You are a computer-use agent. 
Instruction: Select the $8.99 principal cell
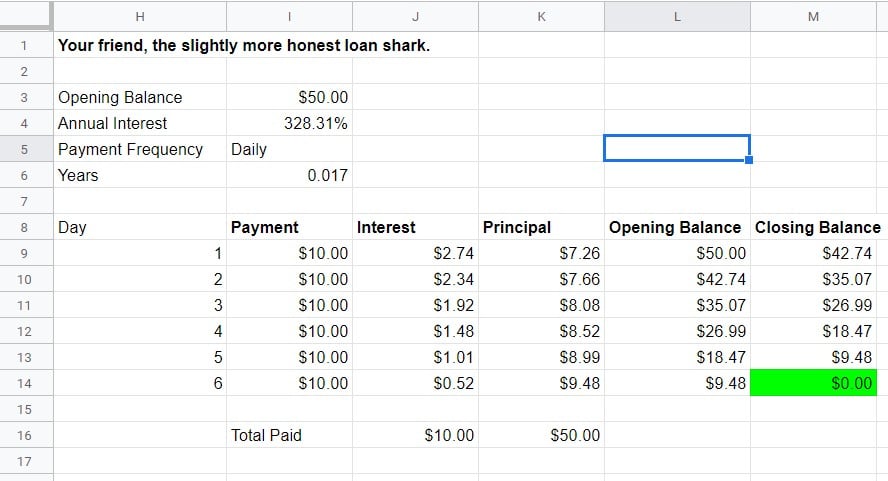(541, 357)
